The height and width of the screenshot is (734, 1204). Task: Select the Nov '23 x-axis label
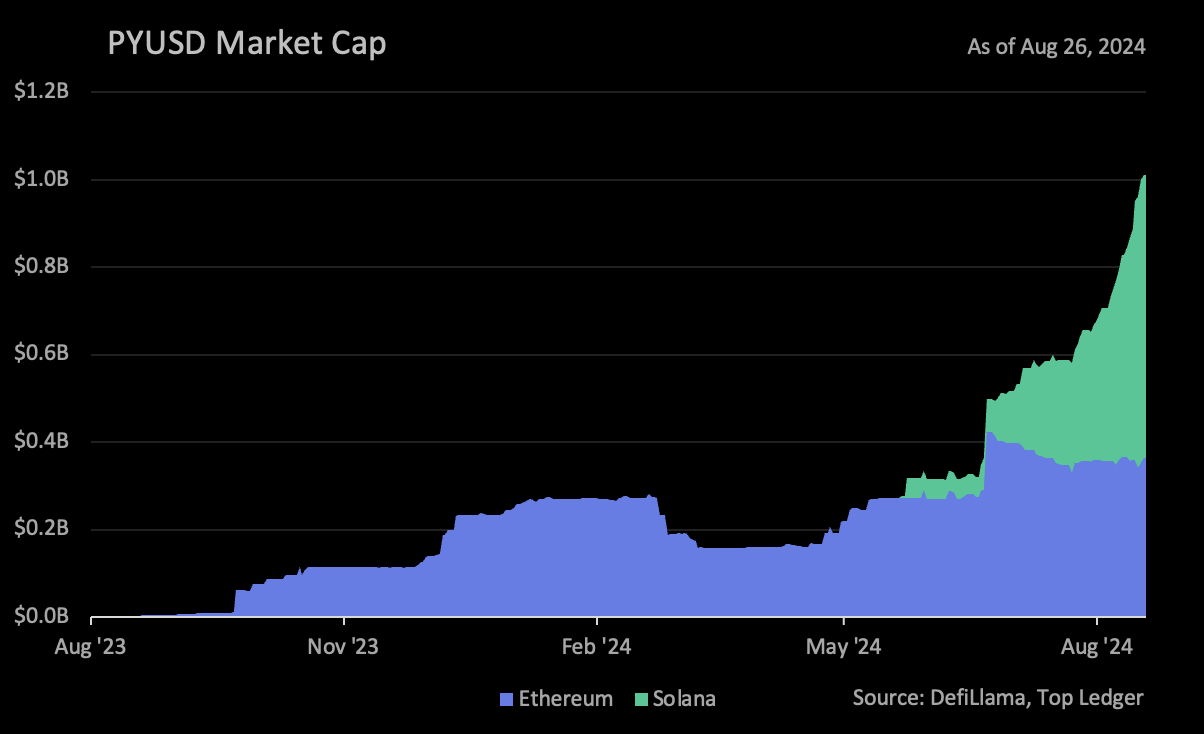point(342,648)
